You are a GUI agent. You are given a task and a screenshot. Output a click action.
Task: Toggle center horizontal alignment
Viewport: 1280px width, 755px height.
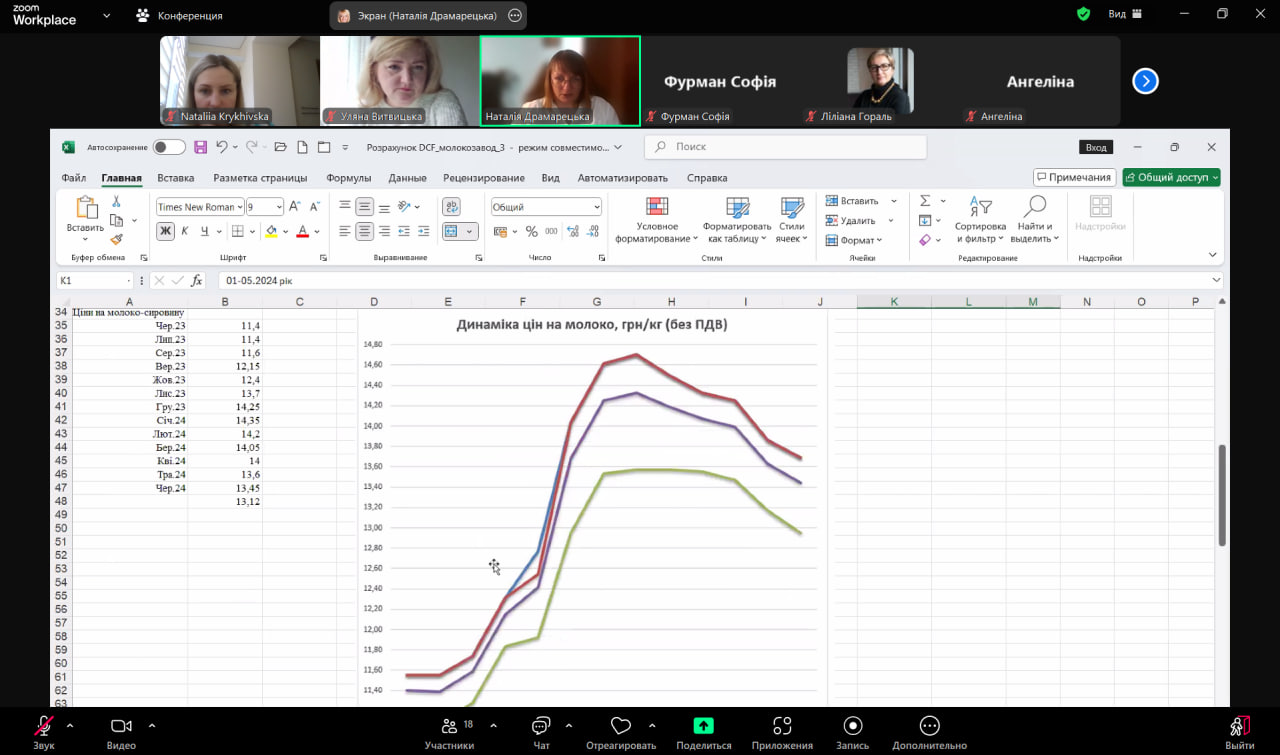pos(365,231)
